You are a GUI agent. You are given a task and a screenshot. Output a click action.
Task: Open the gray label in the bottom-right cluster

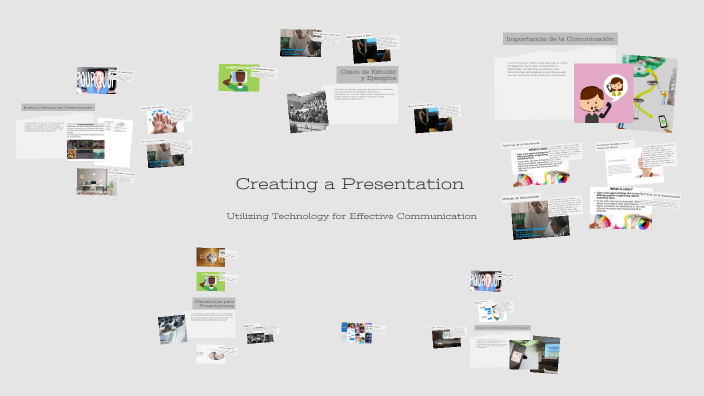502,328
